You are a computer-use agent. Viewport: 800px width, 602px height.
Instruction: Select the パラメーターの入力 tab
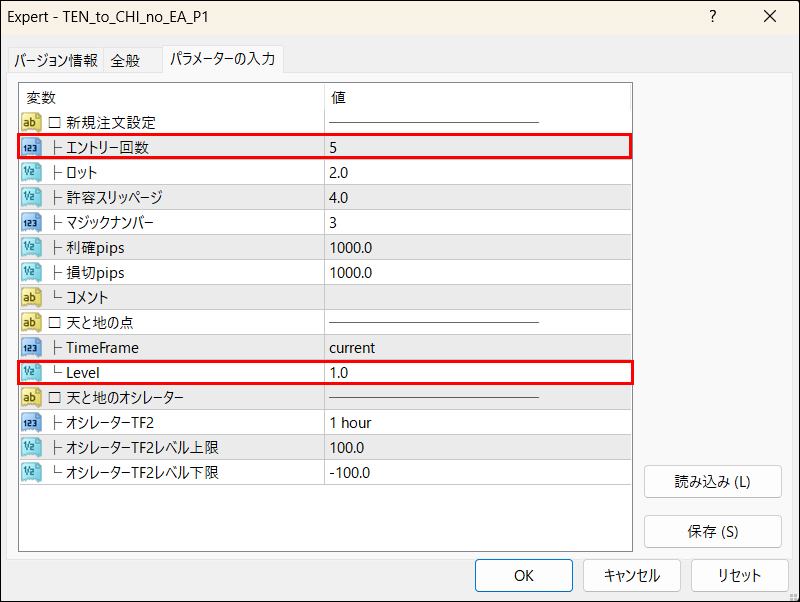pos(222,59)
